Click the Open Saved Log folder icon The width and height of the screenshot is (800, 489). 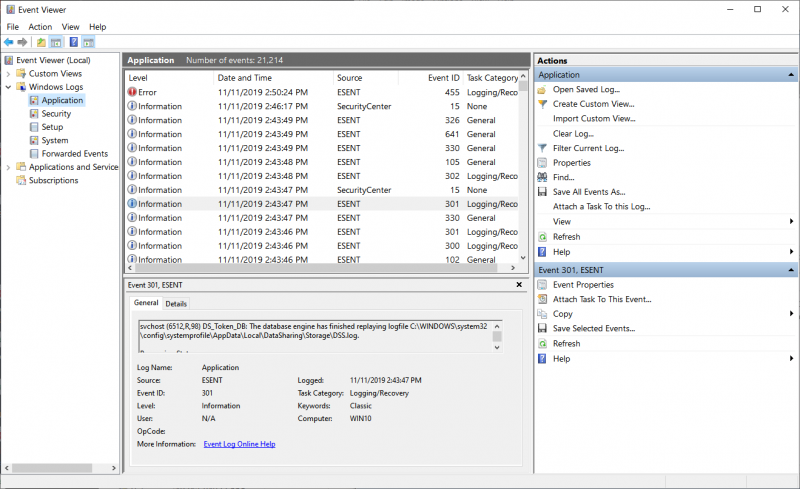[x=542, y=90]
